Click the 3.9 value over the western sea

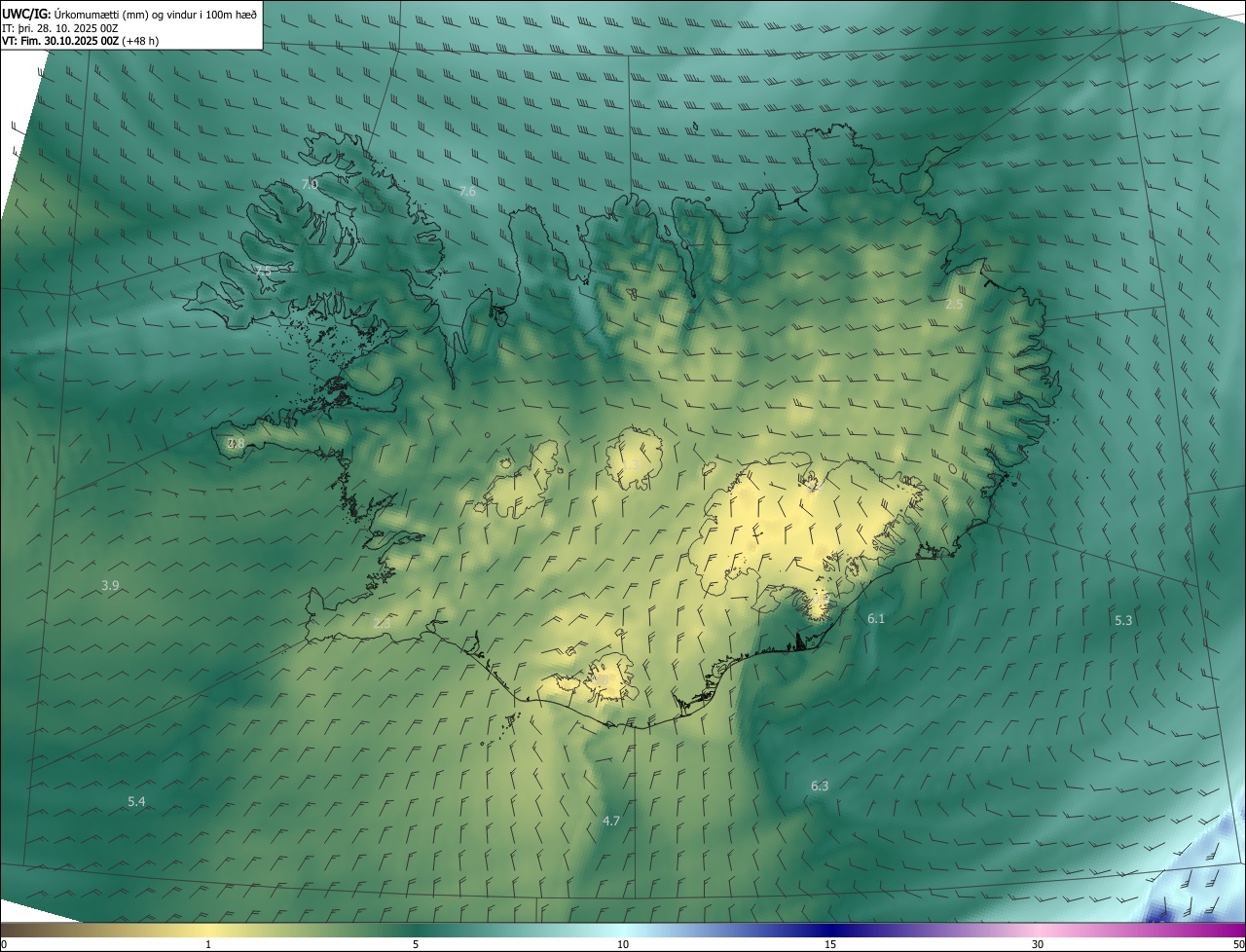tap(110, 585)
